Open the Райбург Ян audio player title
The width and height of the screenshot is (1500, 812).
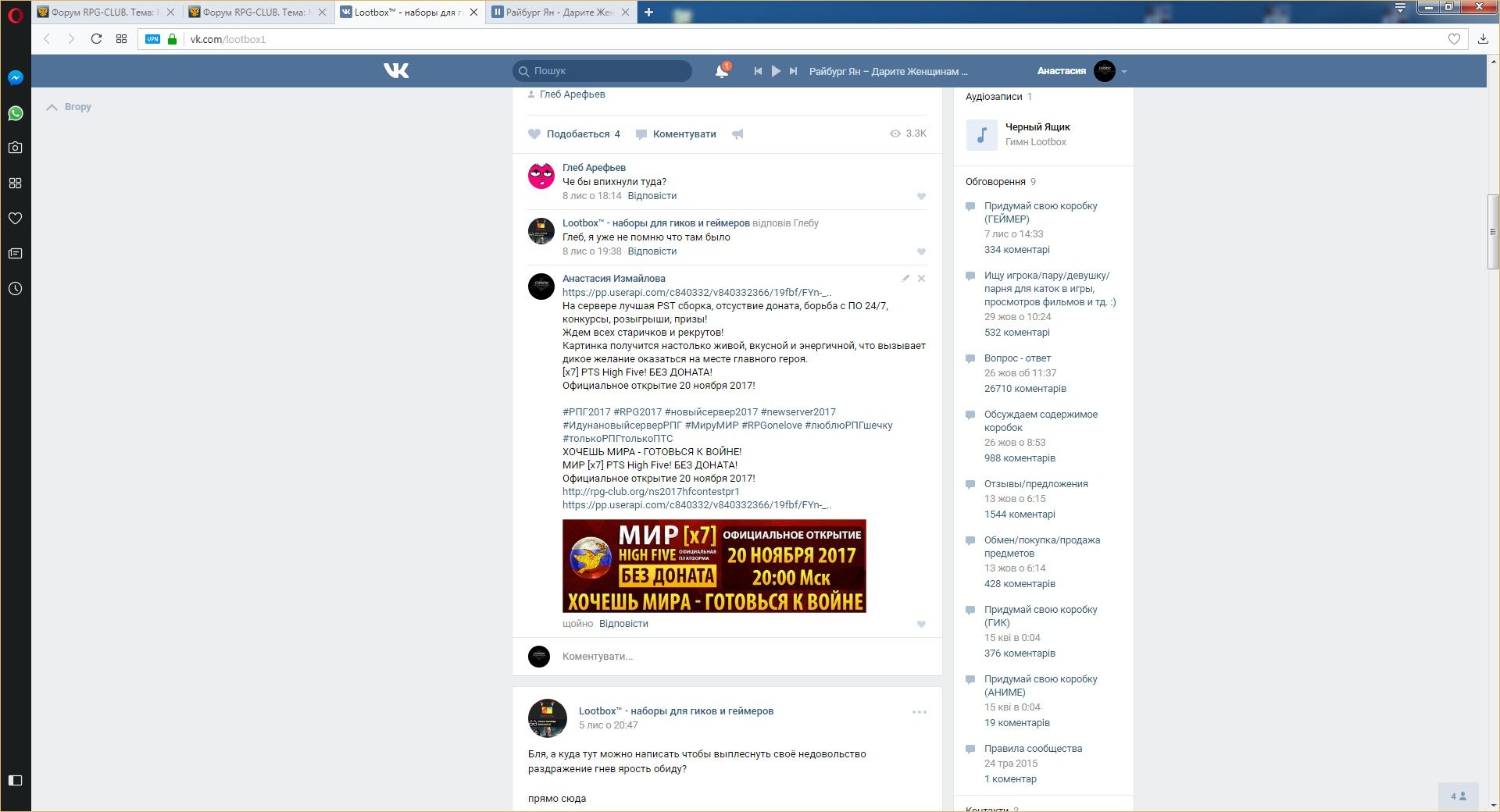click(x=888, y=71)
